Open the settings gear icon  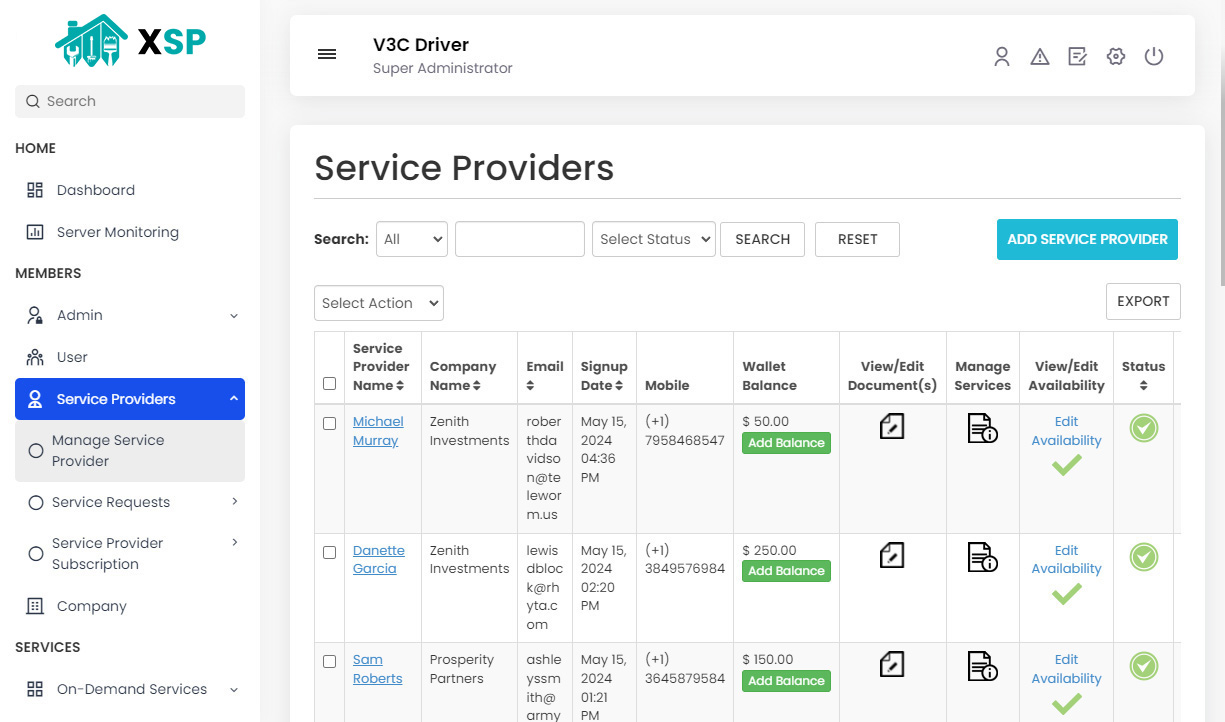(x=1115, y=57)
